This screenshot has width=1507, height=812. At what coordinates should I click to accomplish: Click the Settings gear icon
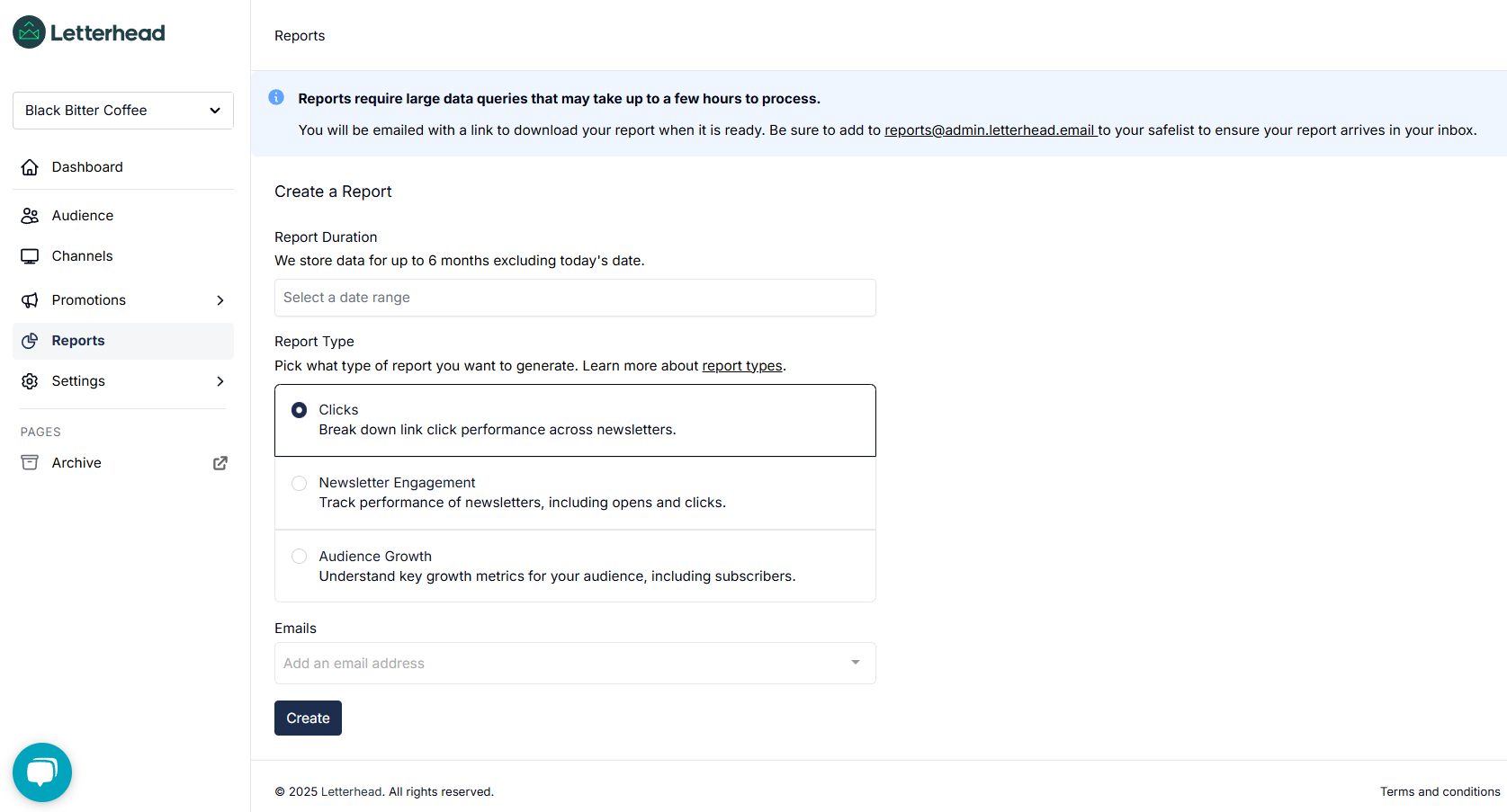[x=30, y=381]
